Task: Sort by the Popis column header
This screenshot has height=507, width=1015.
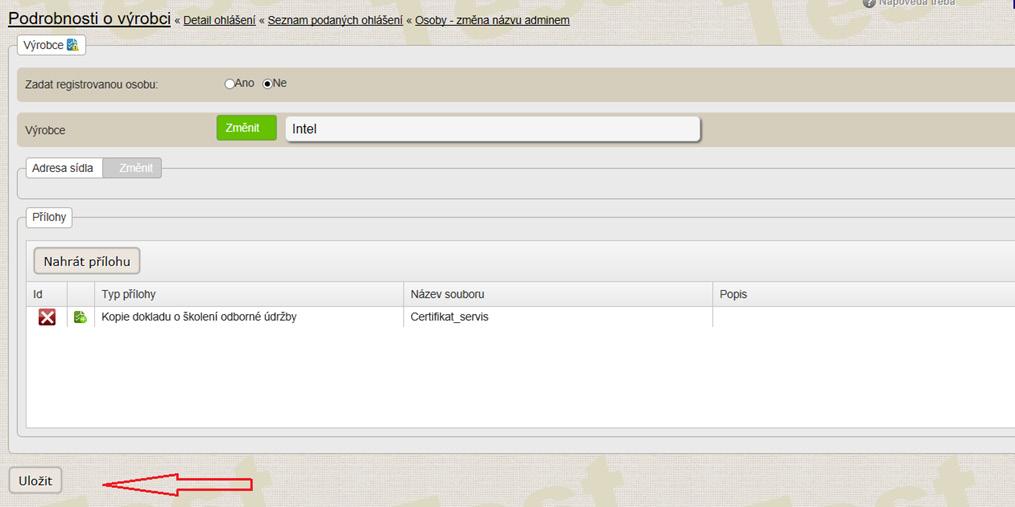Action: (x=864, y=295)
